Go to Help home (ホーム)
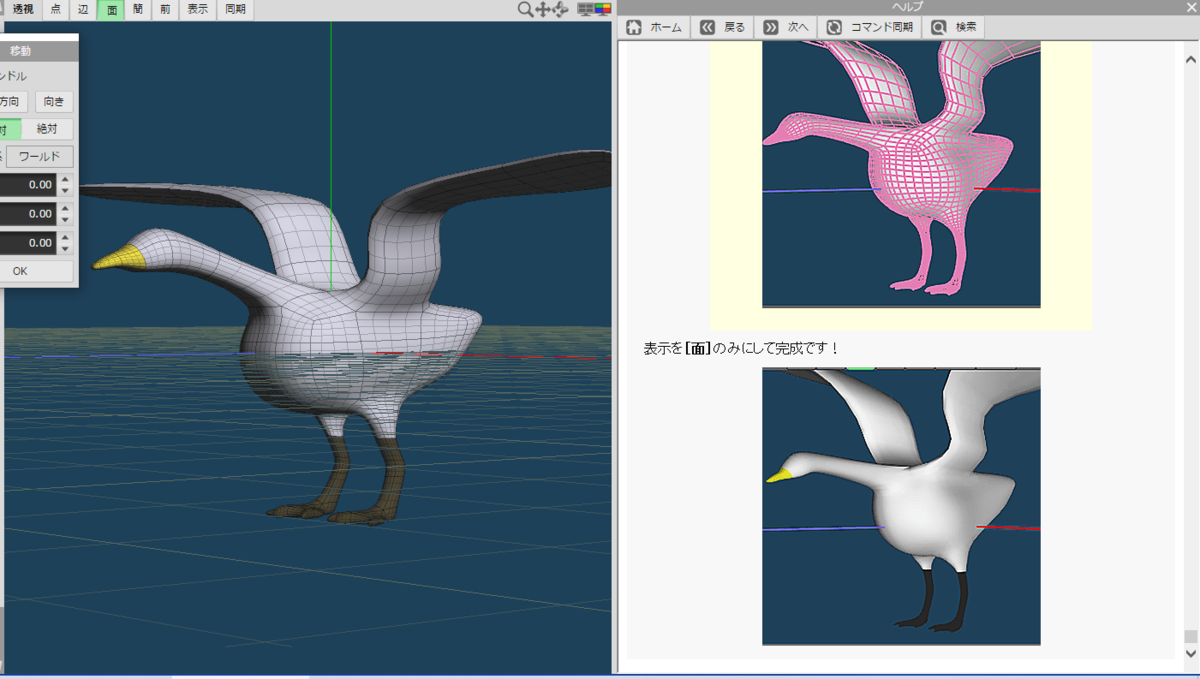 click(655, 28)
